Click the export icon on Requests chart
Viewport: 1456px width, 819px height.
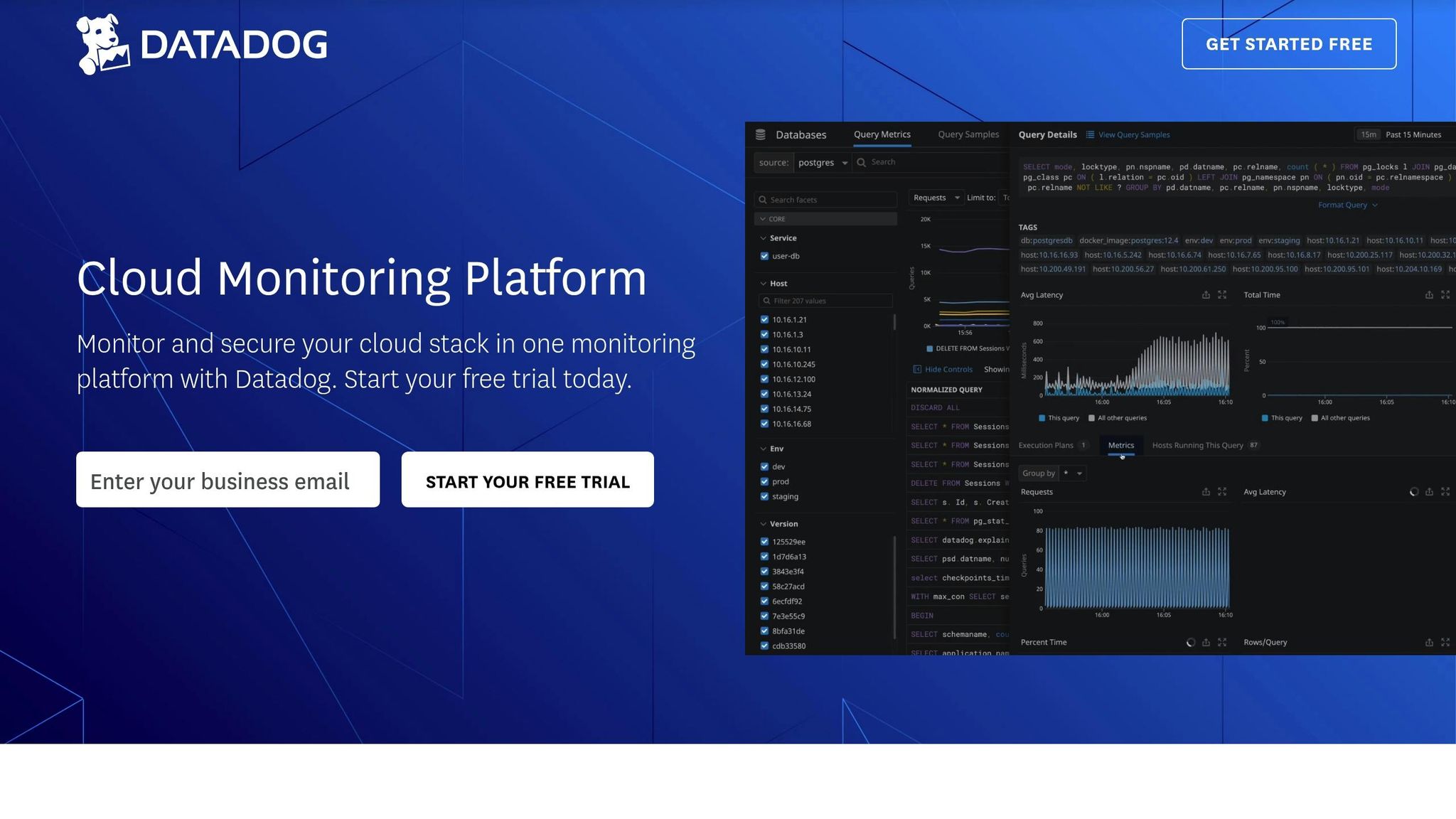point(1206,491)
